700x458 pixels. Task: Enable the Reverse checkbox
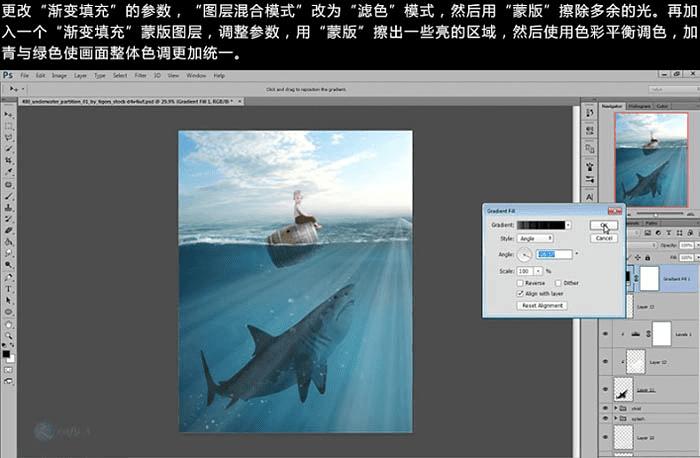click(x=519, y=283)
